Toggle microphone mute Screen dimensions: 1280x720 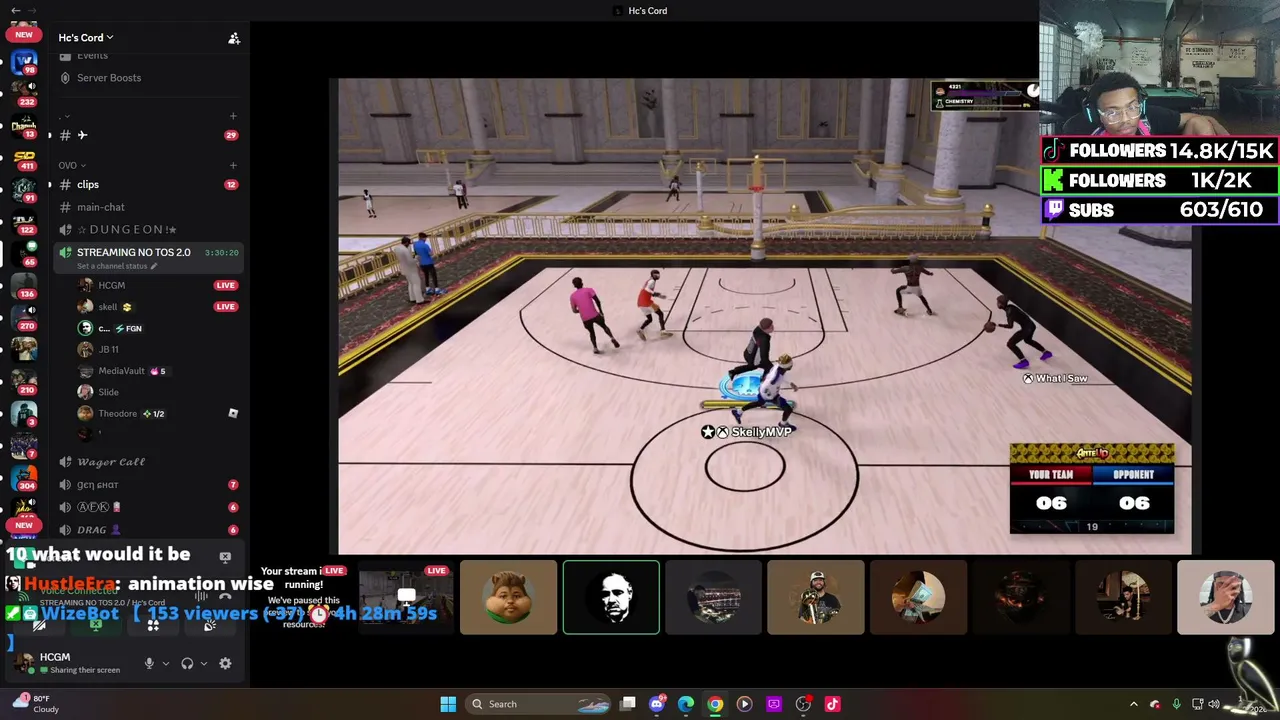pos(149,663)
